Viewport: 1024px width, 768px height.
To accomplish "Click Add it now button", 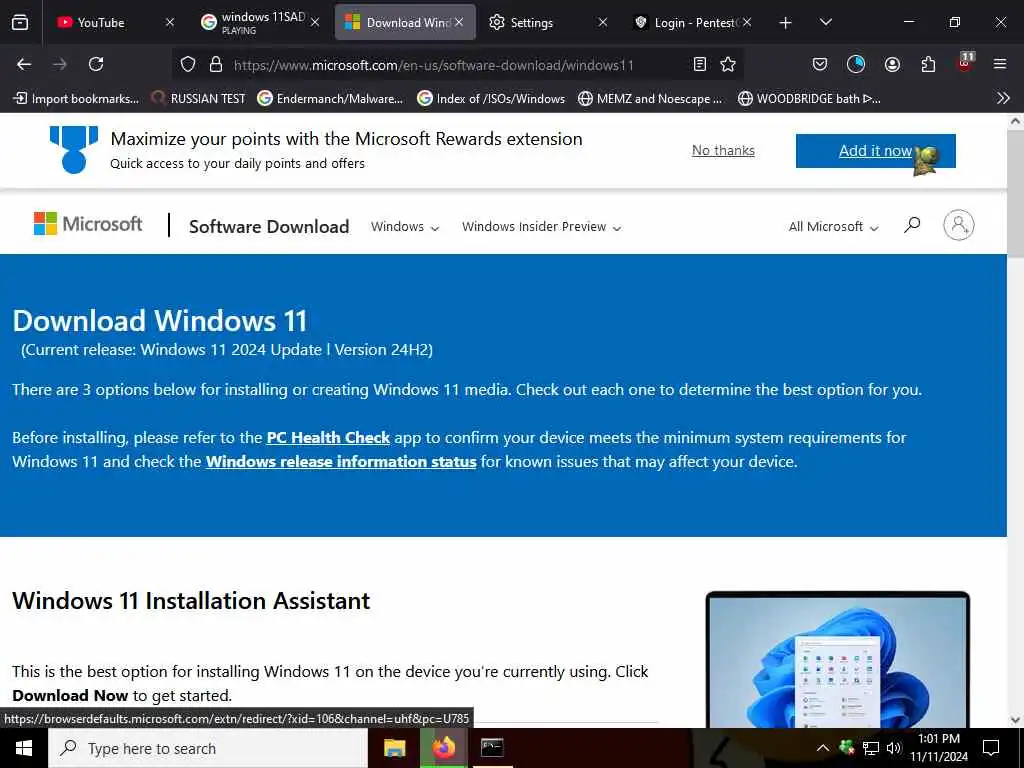I will tap(875, 151).
